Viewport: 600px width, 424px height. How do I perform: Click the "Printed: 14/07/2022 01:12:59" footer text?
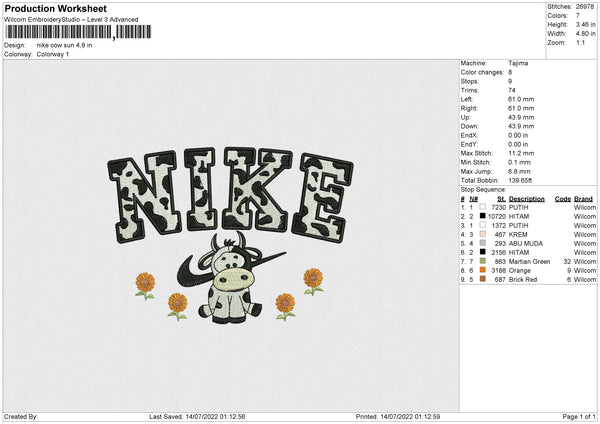(x=398, y=416)
